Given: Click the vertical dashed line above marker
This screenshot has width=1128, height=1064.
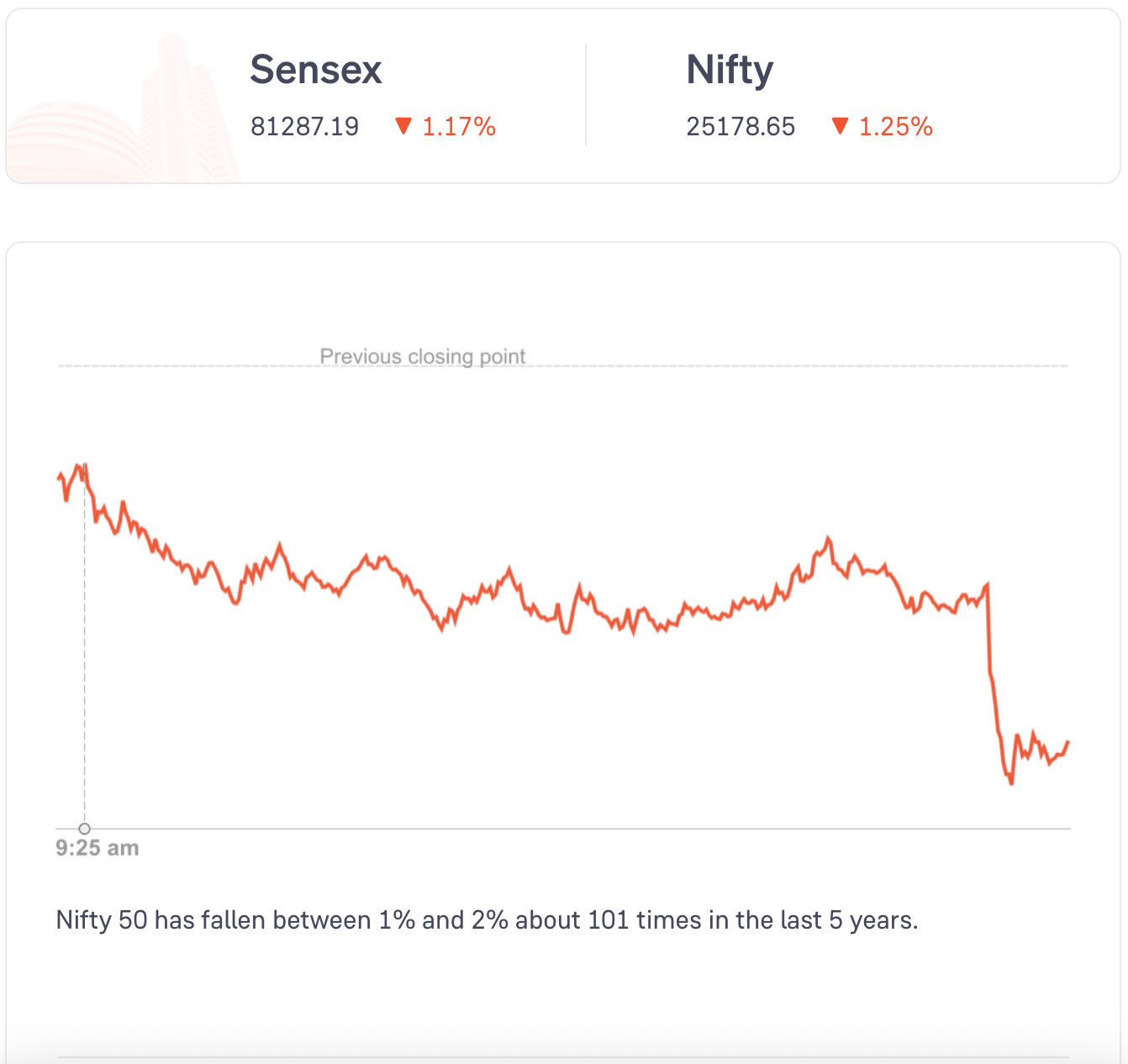Looking at the screenshot, I should (x=84, y=647).
